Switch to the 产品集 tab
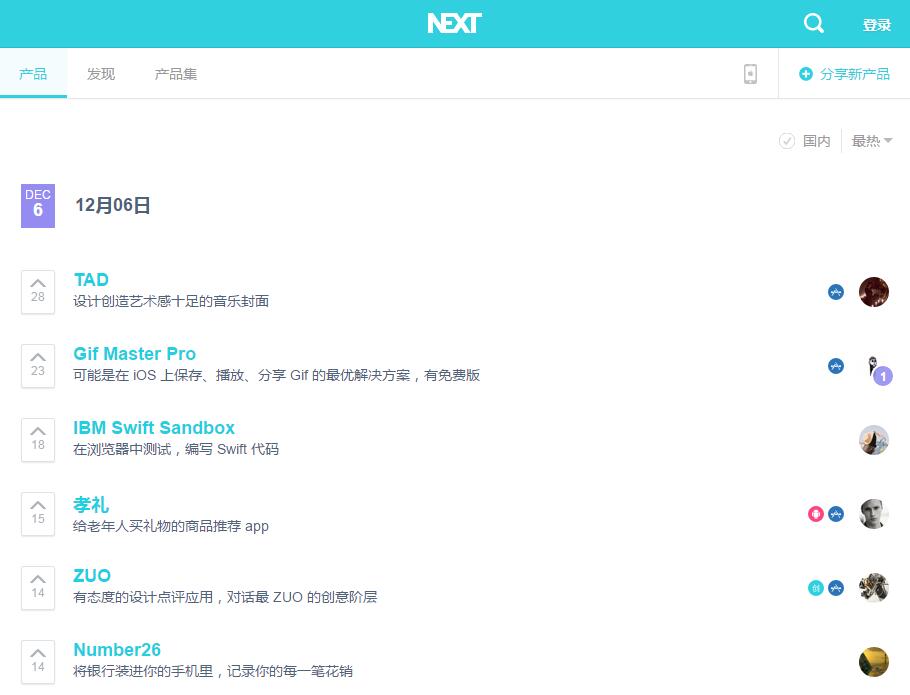 point(175,73)
